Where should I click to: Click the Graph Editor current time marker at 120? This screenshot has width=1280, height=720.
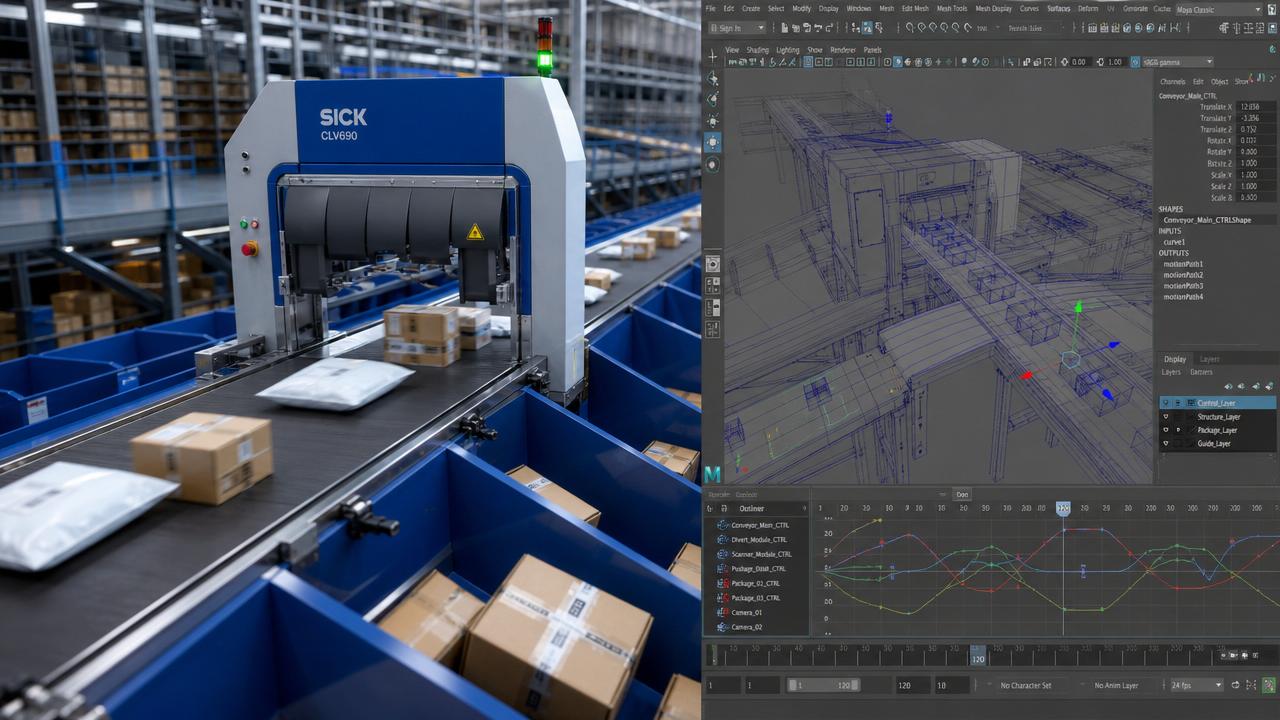coord(1063,508)
